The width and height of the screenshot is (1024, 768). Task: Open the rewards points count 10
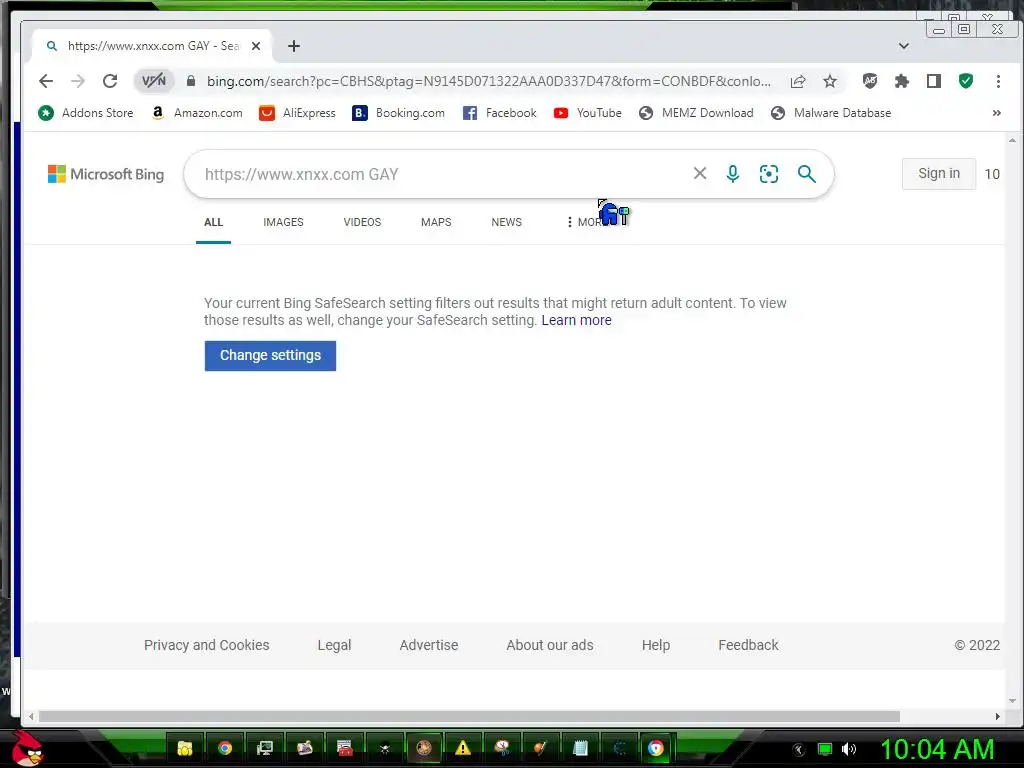click(x=992, y=174)
